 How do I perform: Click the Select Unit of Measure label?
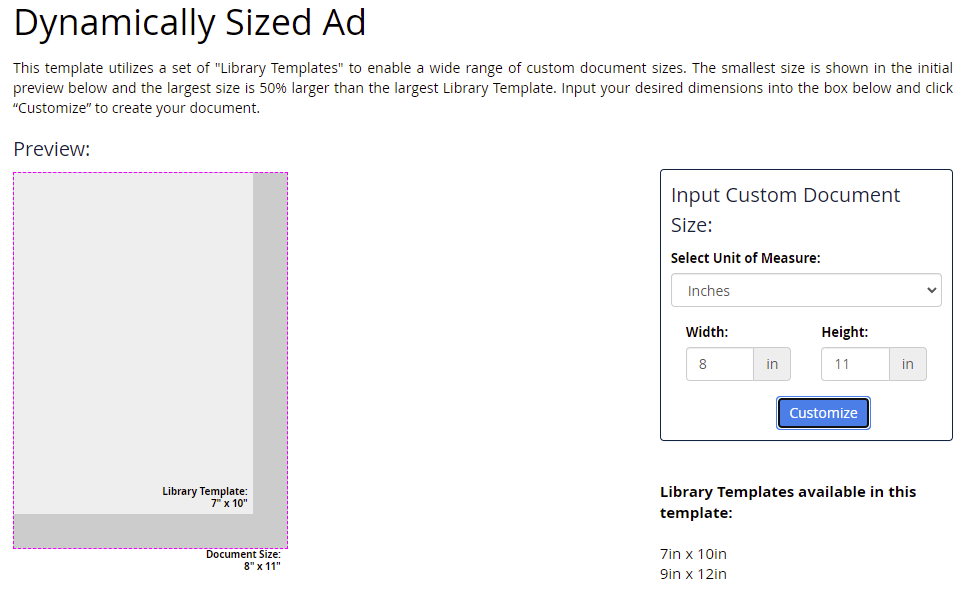tap(745, 258)
